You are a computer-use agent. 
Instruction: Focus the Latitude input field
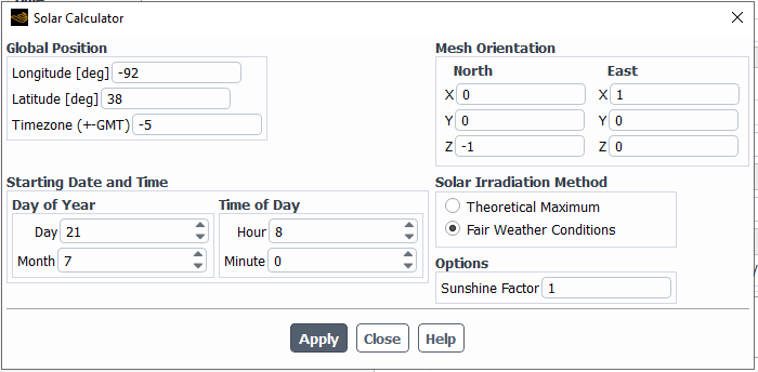pos(166,99)
